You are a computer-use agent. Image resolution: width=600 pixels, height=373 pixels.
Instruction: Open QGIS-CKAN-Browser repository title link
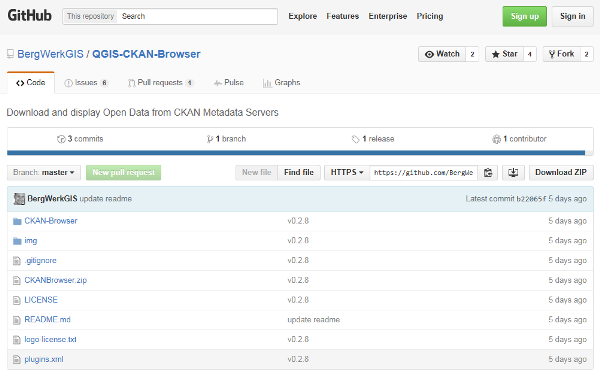tap(146, 54)
